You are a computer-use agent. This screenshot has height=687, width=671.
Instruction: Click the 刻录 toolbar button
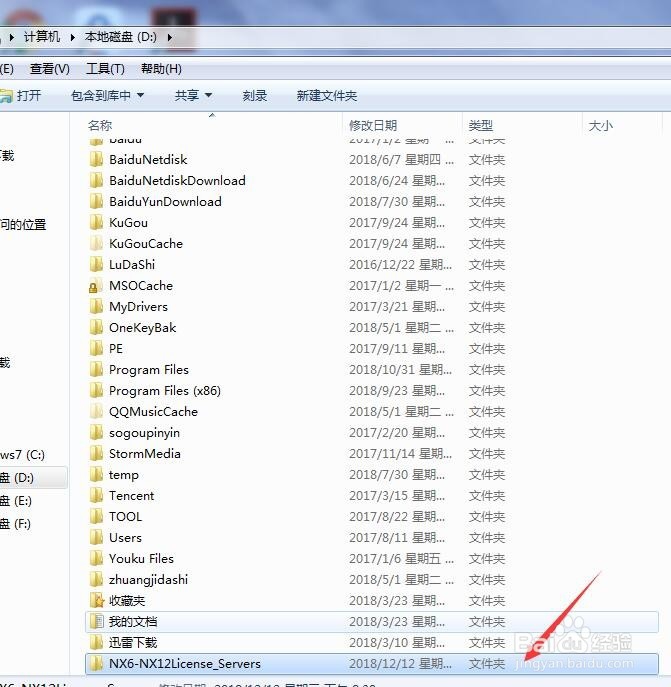(x=255, y=96)
